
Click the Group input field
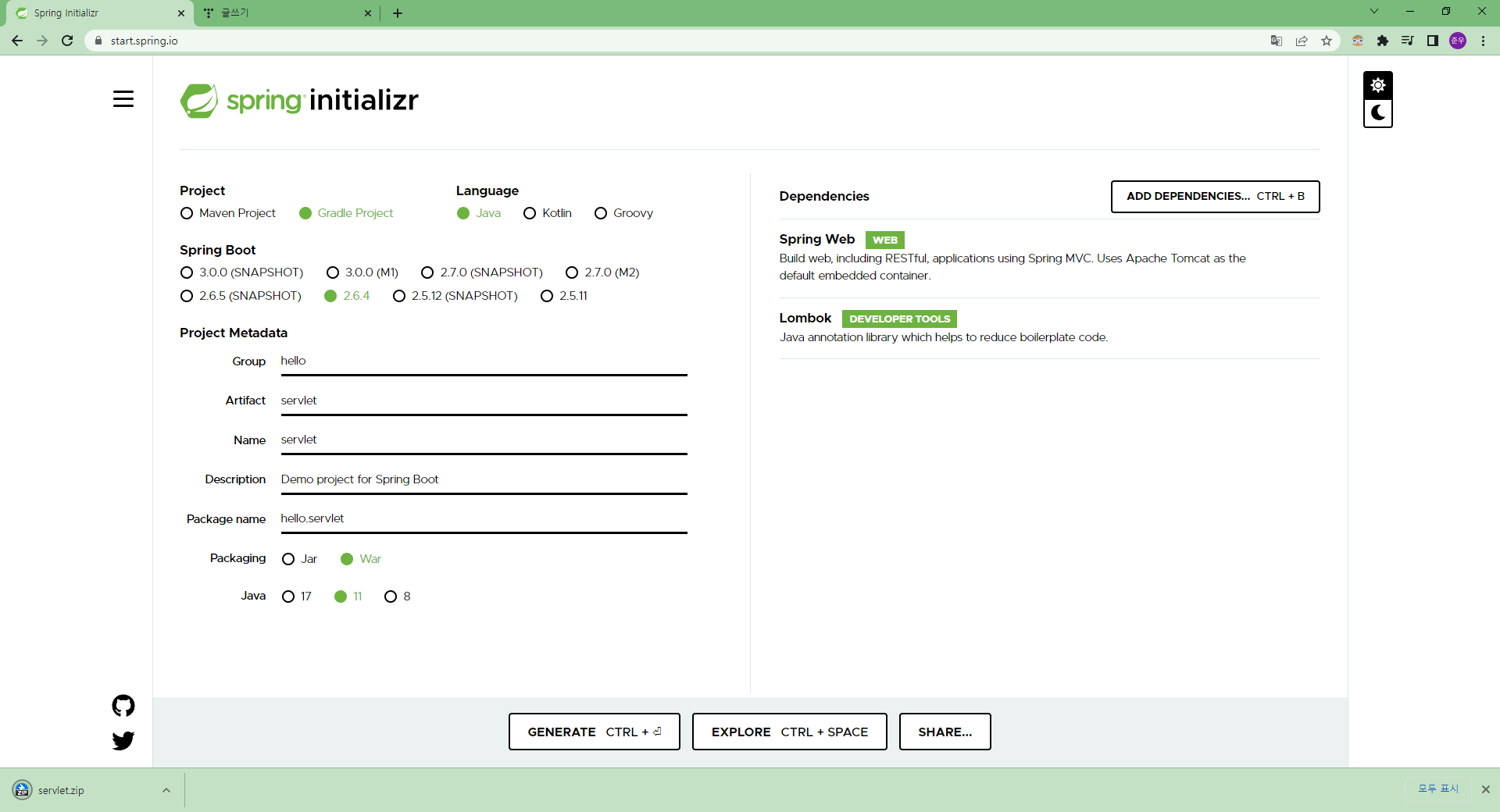(x=484, y=361)
